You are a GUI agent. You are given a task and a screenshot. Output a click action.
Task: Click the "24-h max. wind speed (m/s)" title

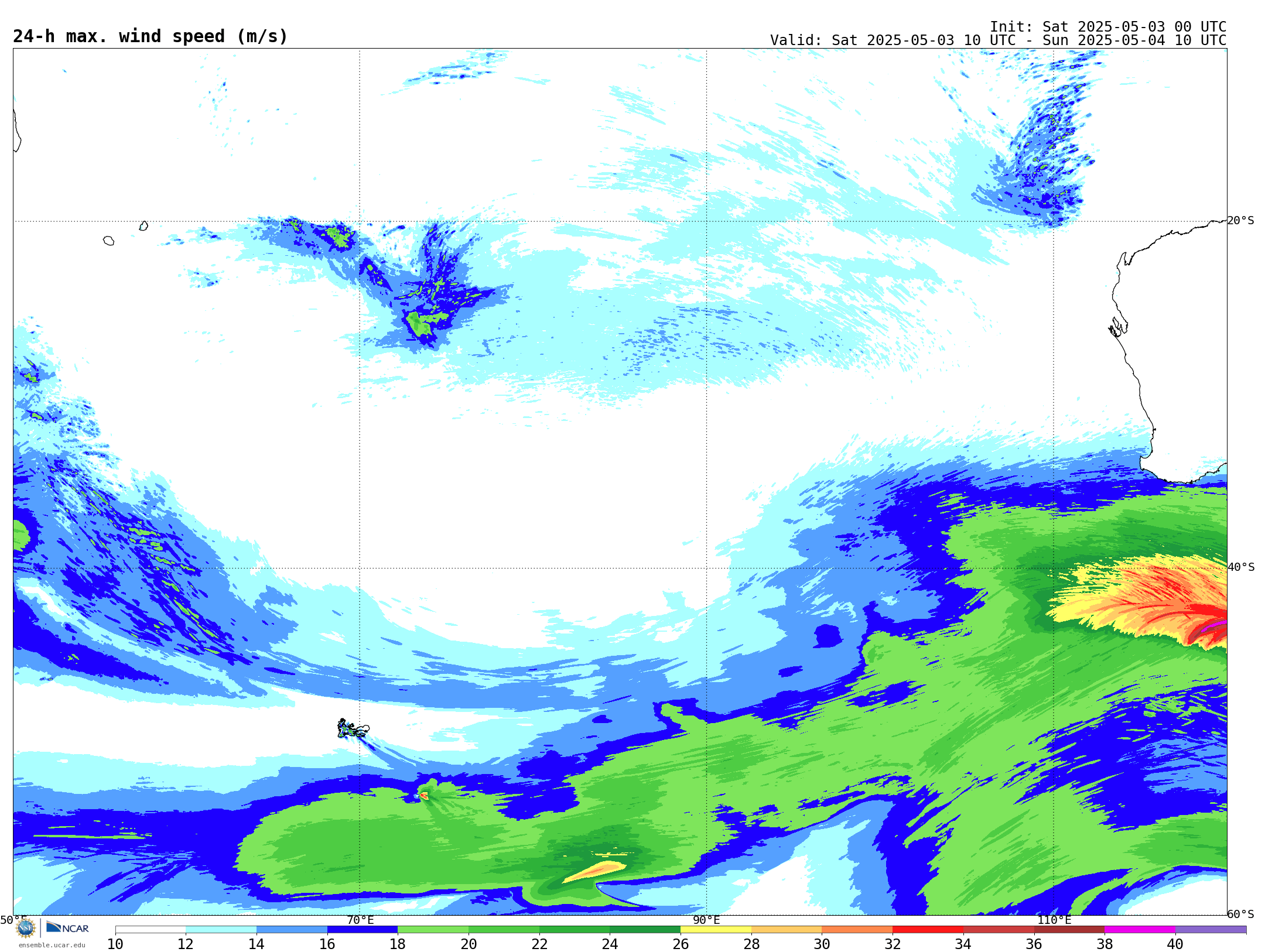151,37
